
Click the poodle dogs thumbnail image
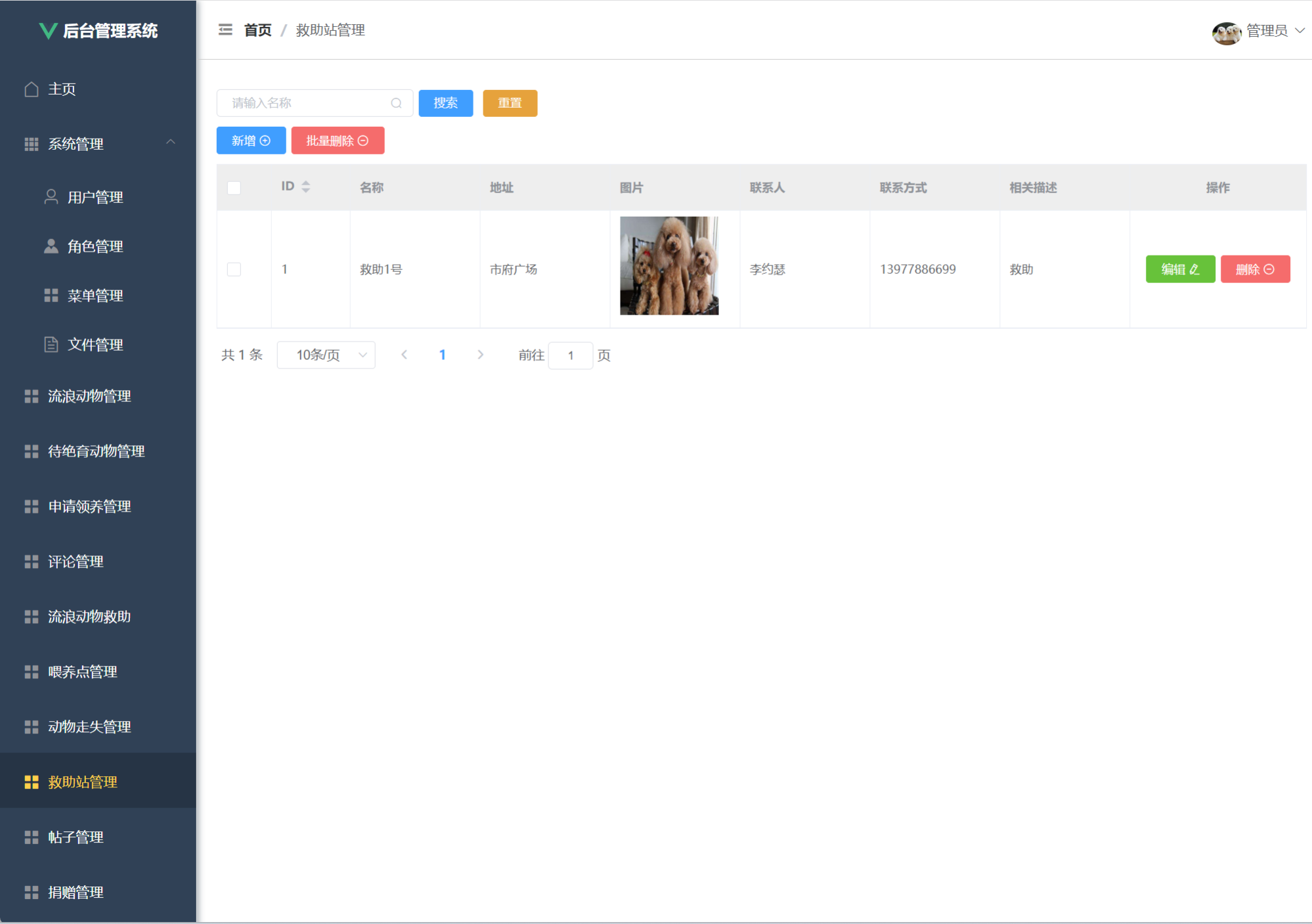coord(669,266)
